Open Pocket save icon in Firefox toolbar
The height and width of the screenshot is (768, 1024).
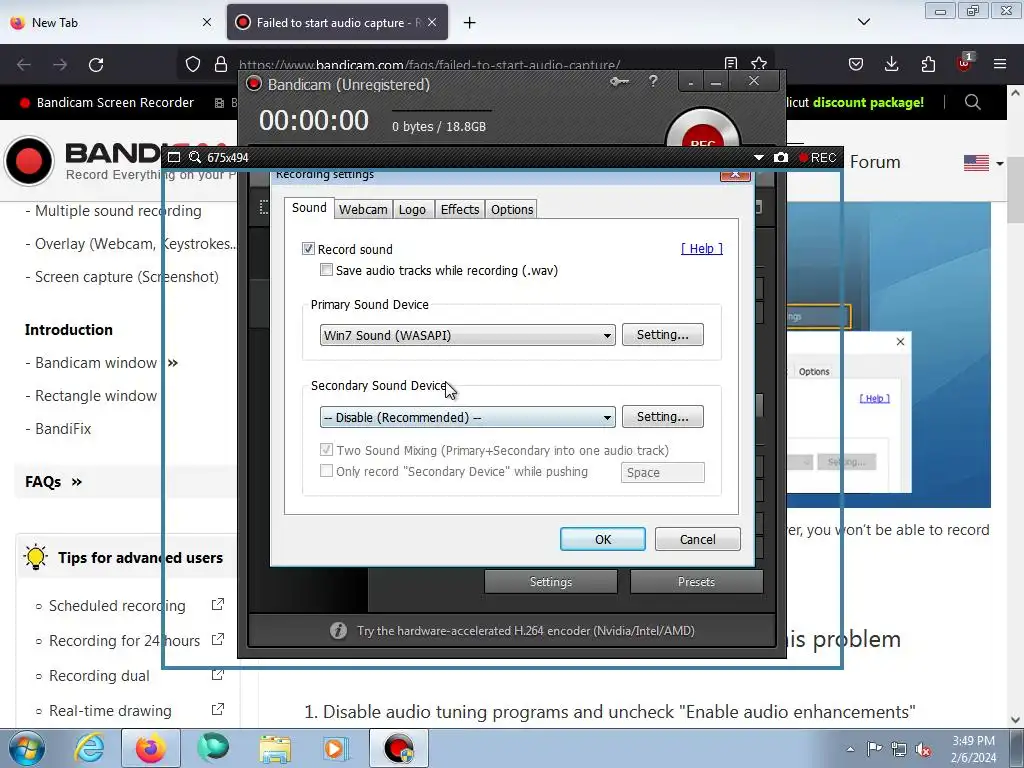(856, 64)
